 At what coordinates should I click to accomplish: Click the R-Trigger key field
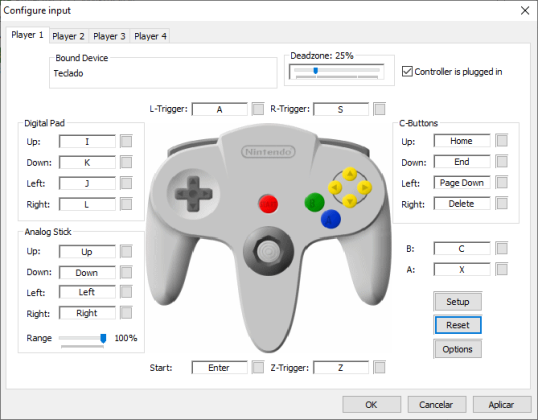[341, 109]
